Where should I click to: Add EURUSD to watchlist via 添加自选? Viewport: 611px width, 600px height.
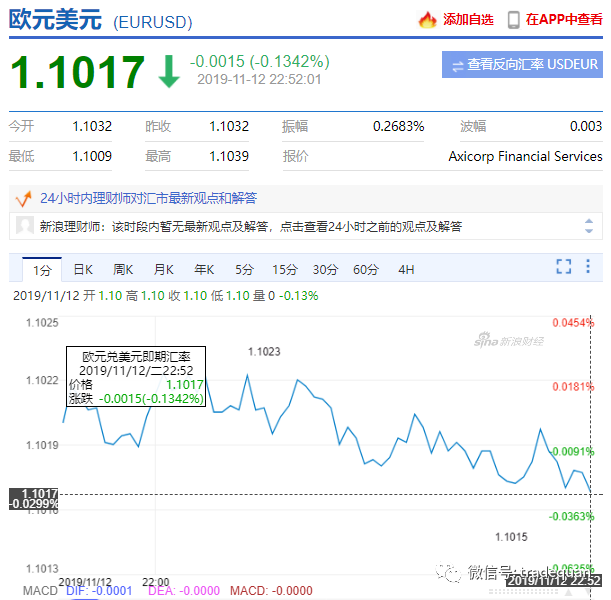point(468,19)
